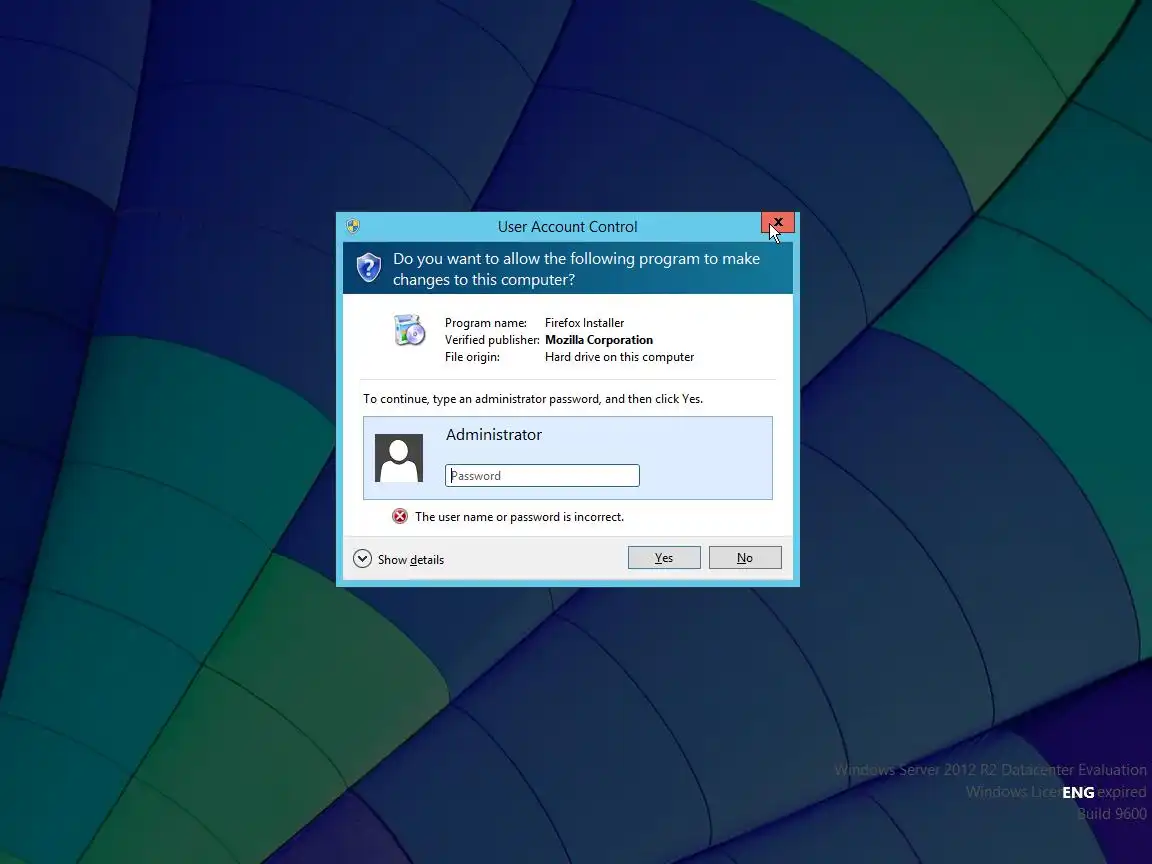Select the Administrator account name
The image size is (1152, 864).
tap(494, 434)
